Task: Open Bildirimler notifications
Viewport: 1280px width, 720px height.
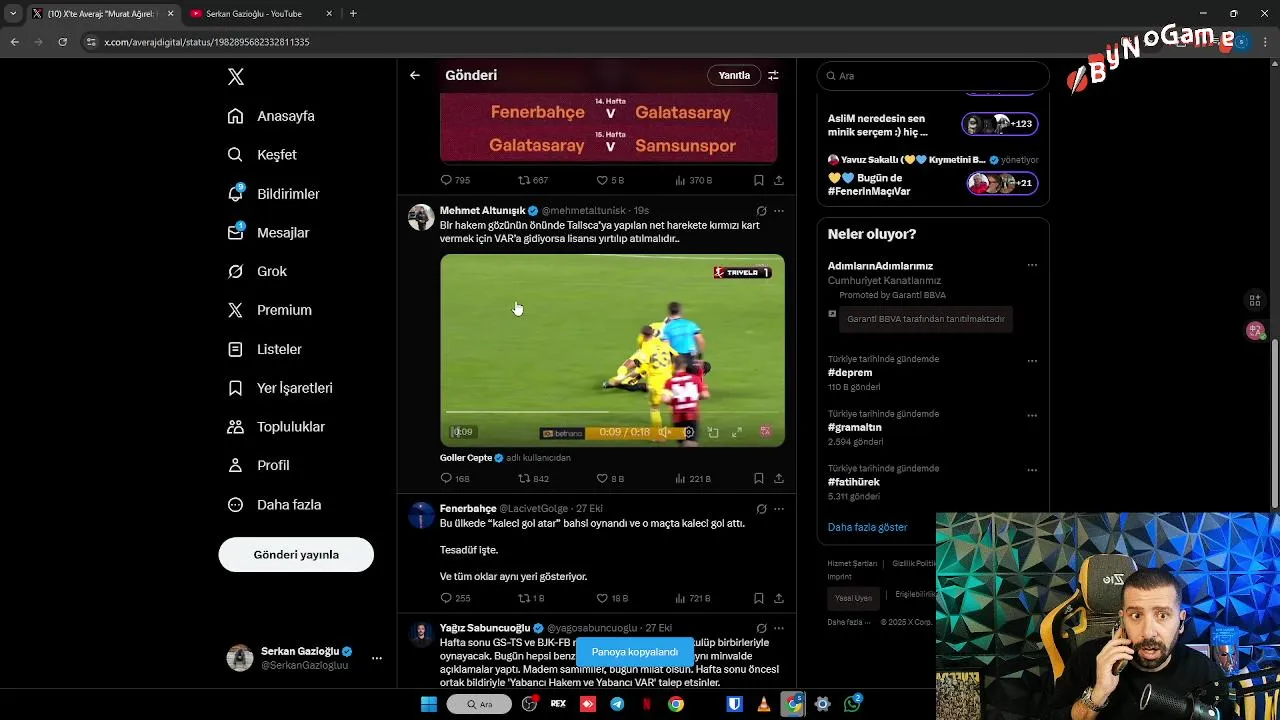Action: tap(273, 194)
